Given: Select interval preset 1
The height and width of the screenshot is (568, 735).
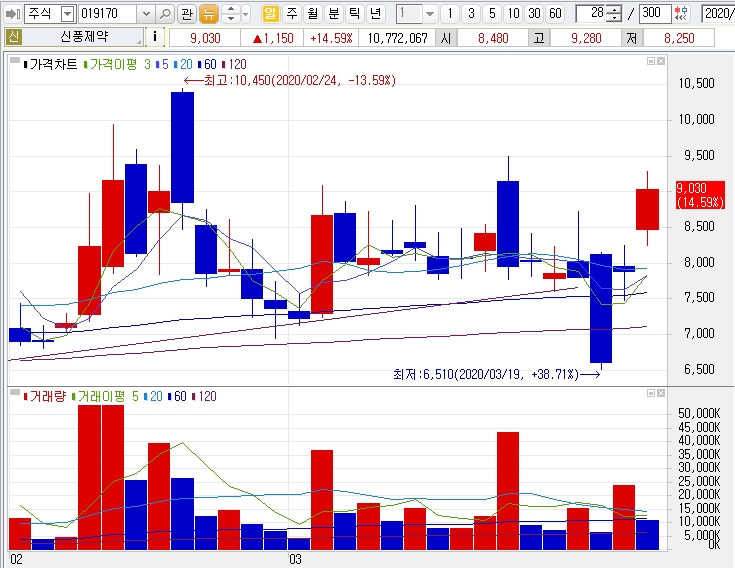Looking at the screenshot, I should 450,14.
